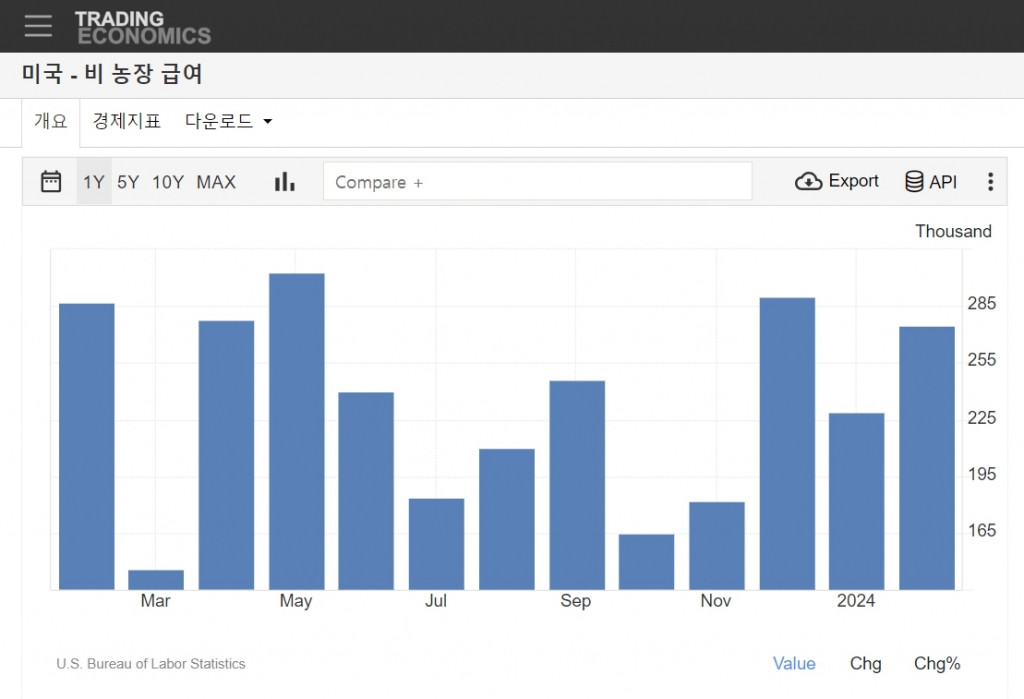Open the hamburger navigation menu

tap(38, 26)
